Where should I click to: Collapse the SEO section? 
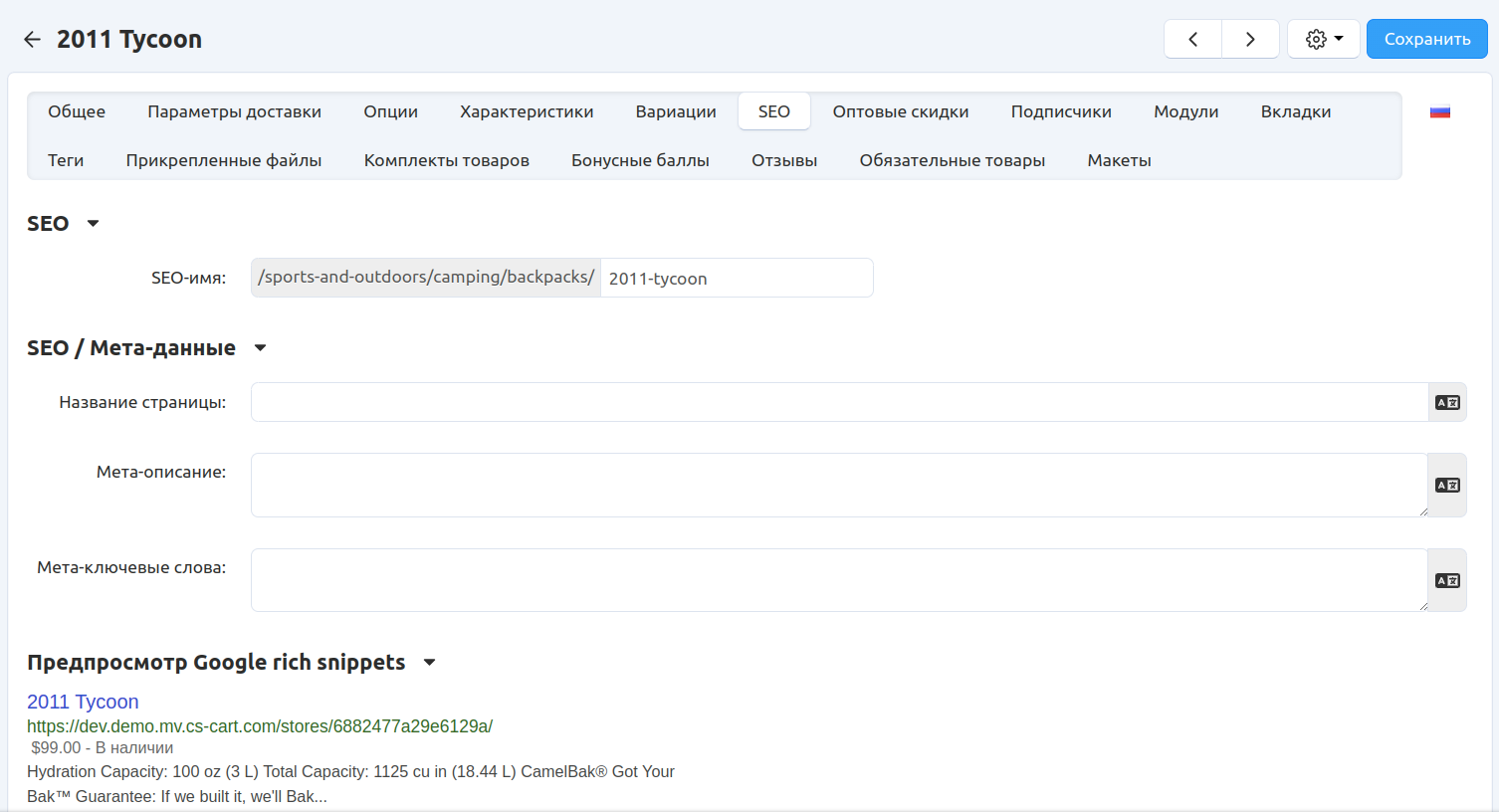click(x=93, y=224)
